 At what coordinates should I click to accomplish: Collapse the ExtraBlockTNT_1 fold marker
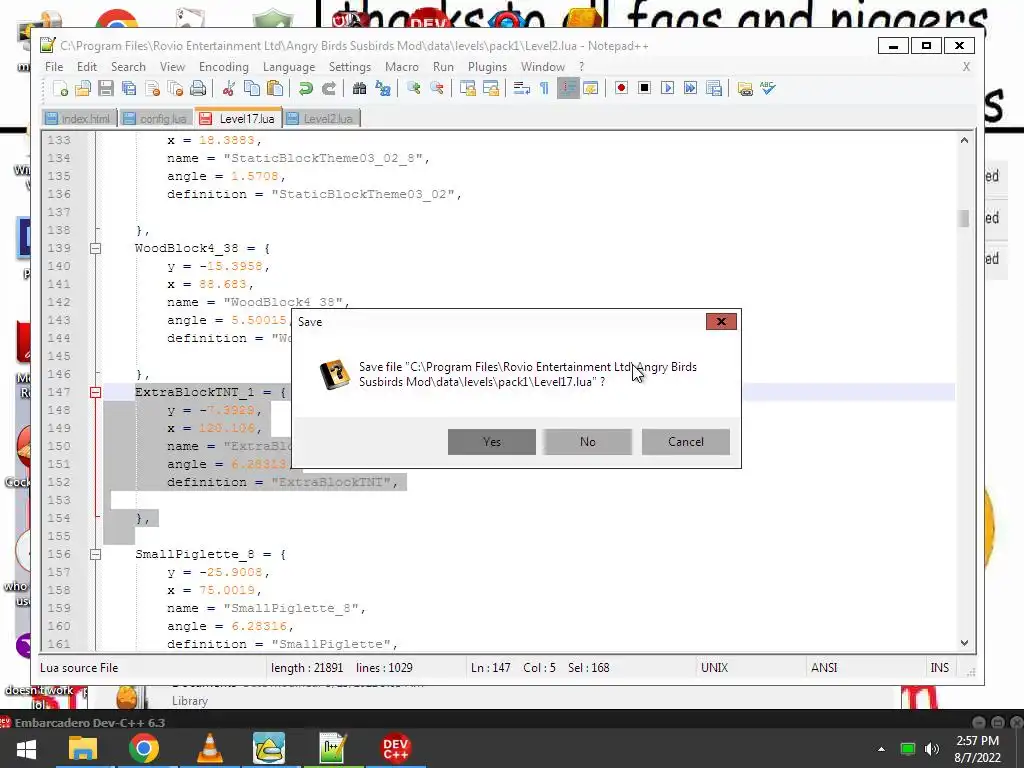[95, 392]
